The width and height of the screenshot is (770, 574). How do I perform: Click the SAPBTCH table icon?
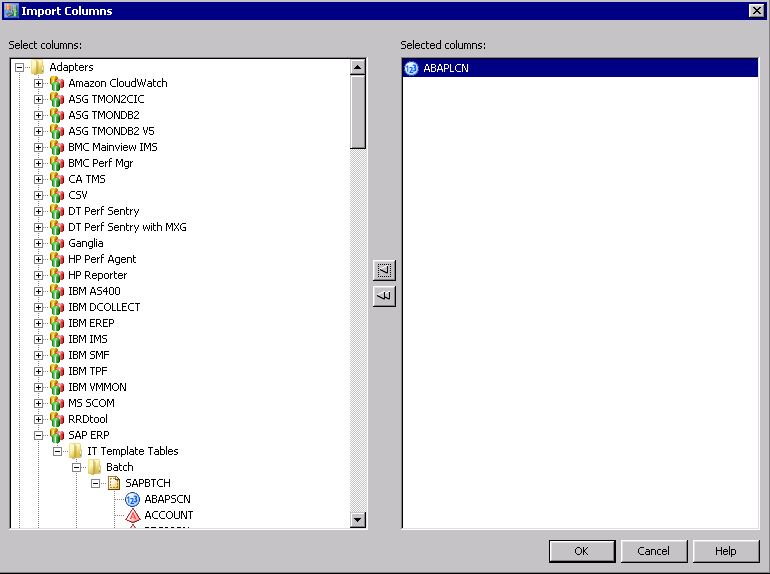pos(114,483)
